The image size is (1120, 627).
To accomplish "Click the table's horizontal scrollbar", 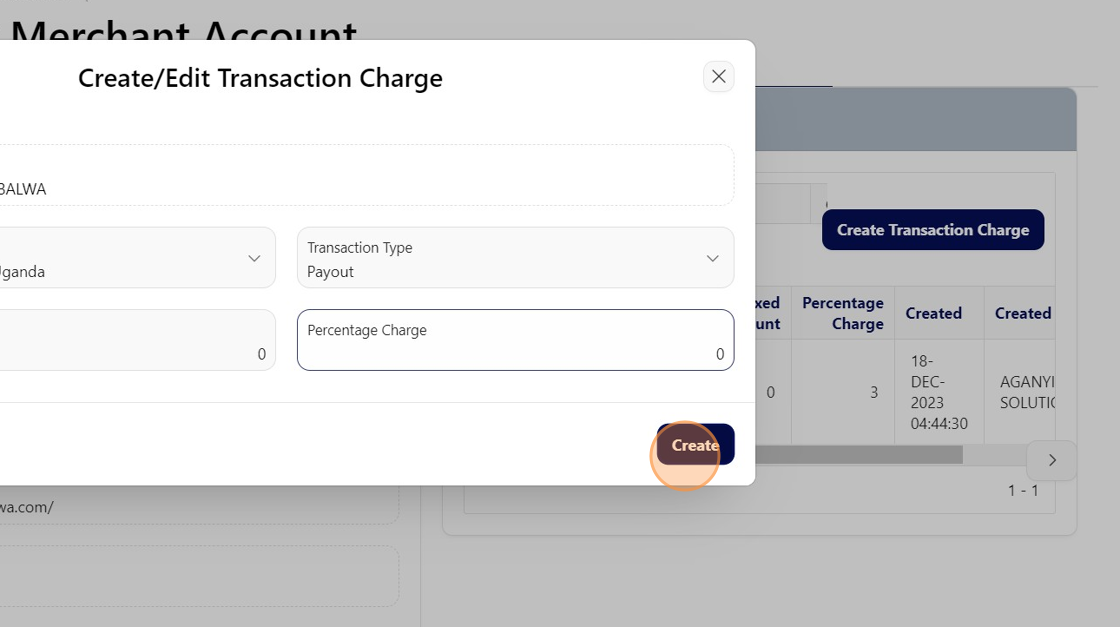I will pos(858,455).
